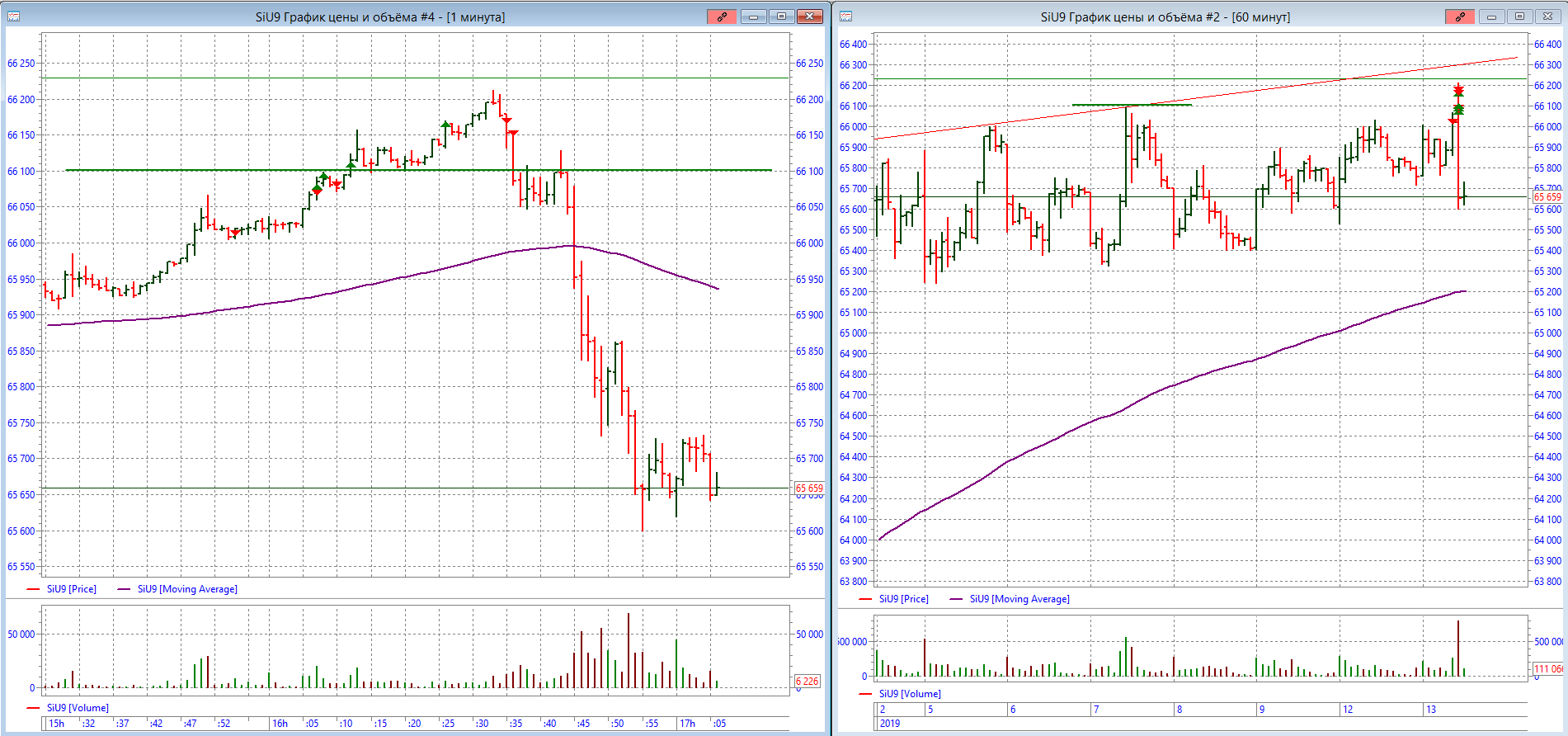Screen dimensions: 1568x736
Task: Click SiU9 [Moving Average] legend in 60-minute chart
Action: 1019,599
